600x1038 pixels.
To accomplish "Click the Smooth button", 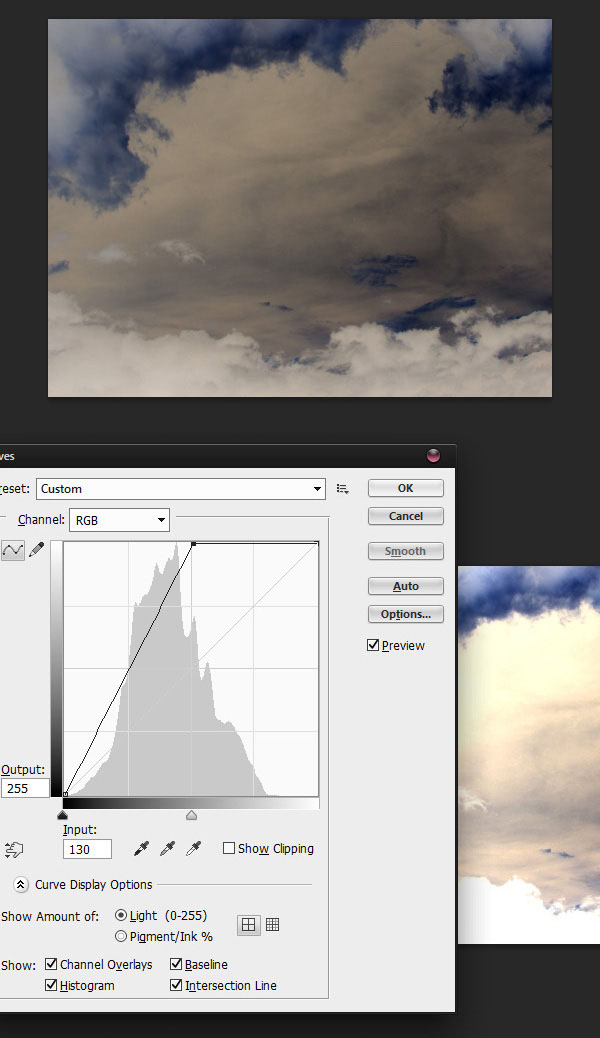I will [405, 551].
